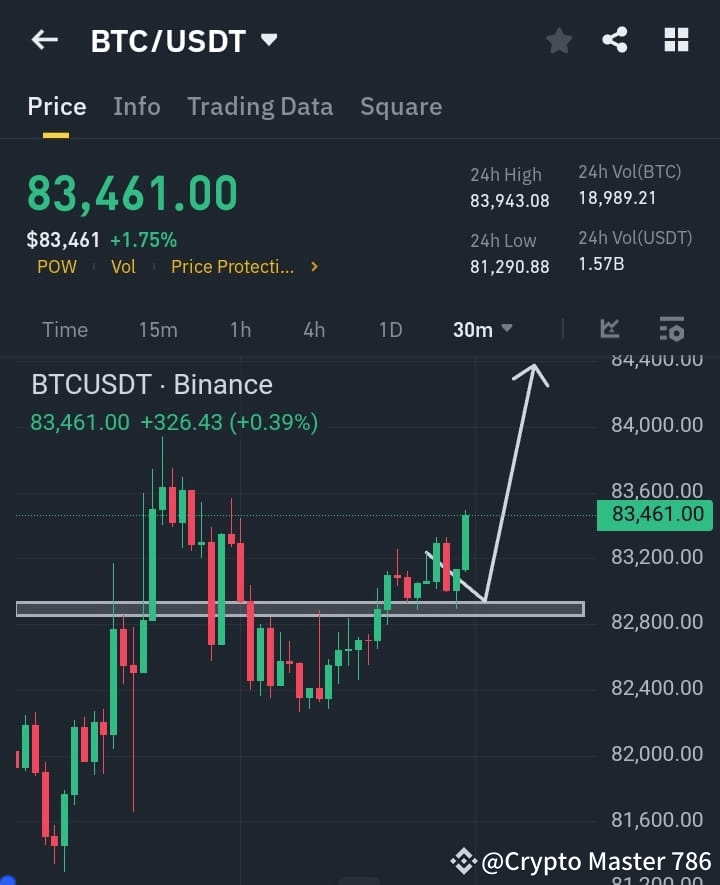Open the indicators settings icon beside the chart icon

click(671, 329)
